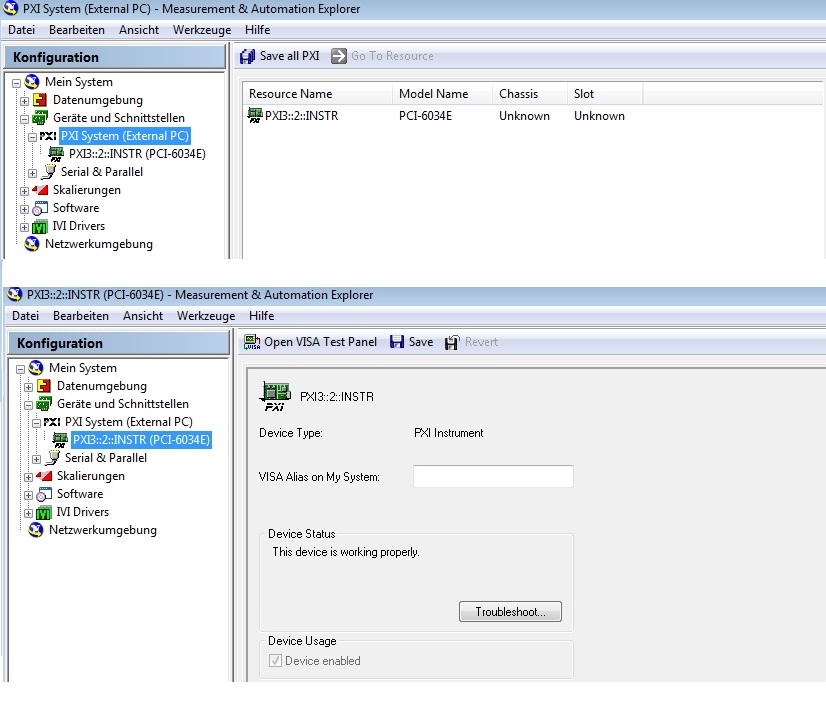Click Resource Name column header
This screenshot has height=720, width=826.
317,94
